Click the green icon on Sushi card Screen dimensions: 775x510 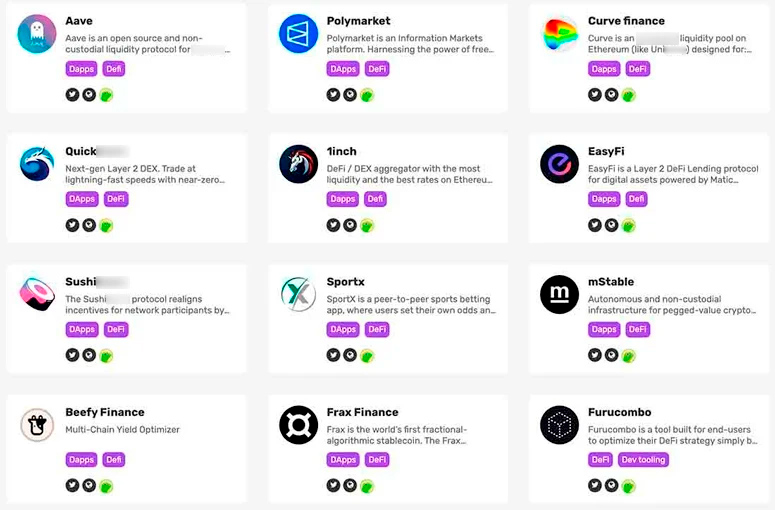(106, 355)
